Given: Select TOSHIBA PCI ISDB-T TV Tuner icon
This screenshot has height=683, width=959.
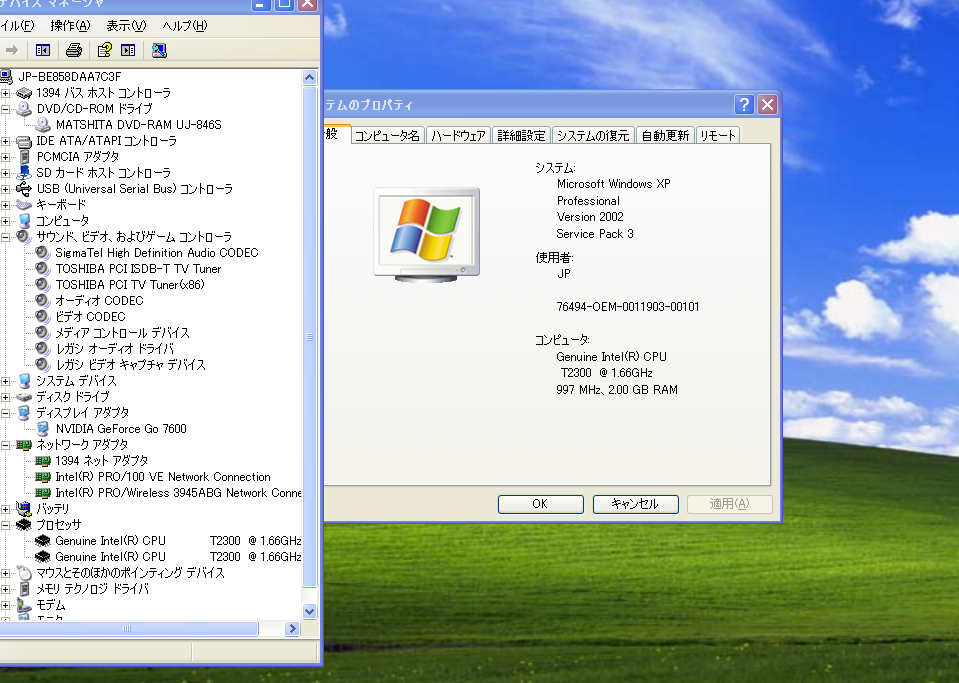Looking at the screenshot, I should (42, 268).
